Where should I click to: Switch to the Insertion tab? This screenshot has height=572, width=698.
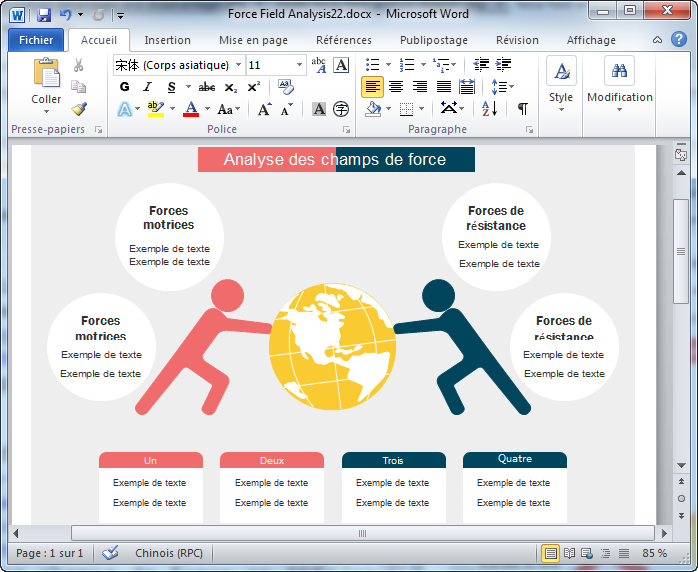167,40
